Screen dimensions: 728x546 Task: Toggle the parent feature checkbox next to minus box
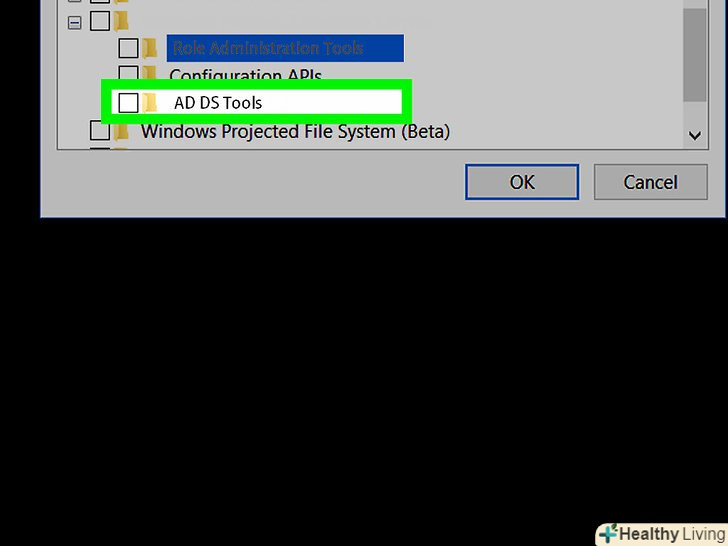click(100, 21)
